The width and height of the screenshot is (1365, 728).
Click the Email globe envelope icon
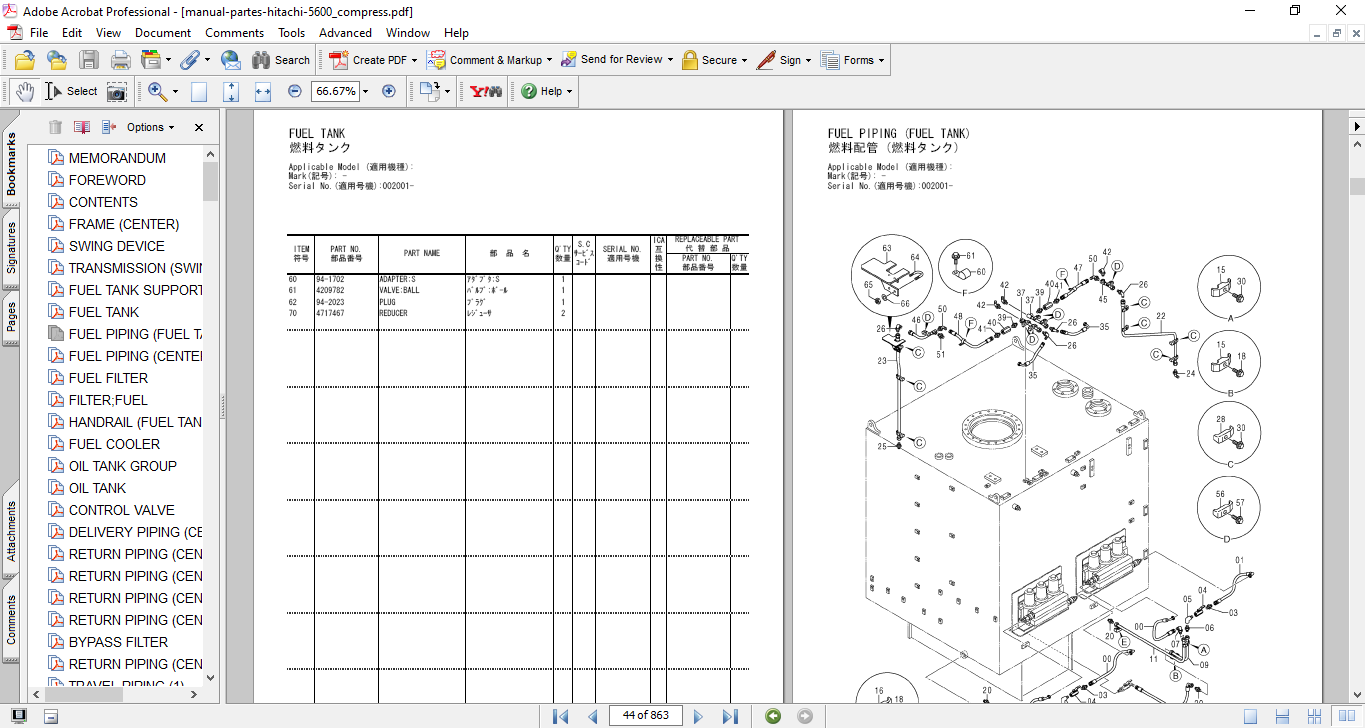click(x=230, y=60)
